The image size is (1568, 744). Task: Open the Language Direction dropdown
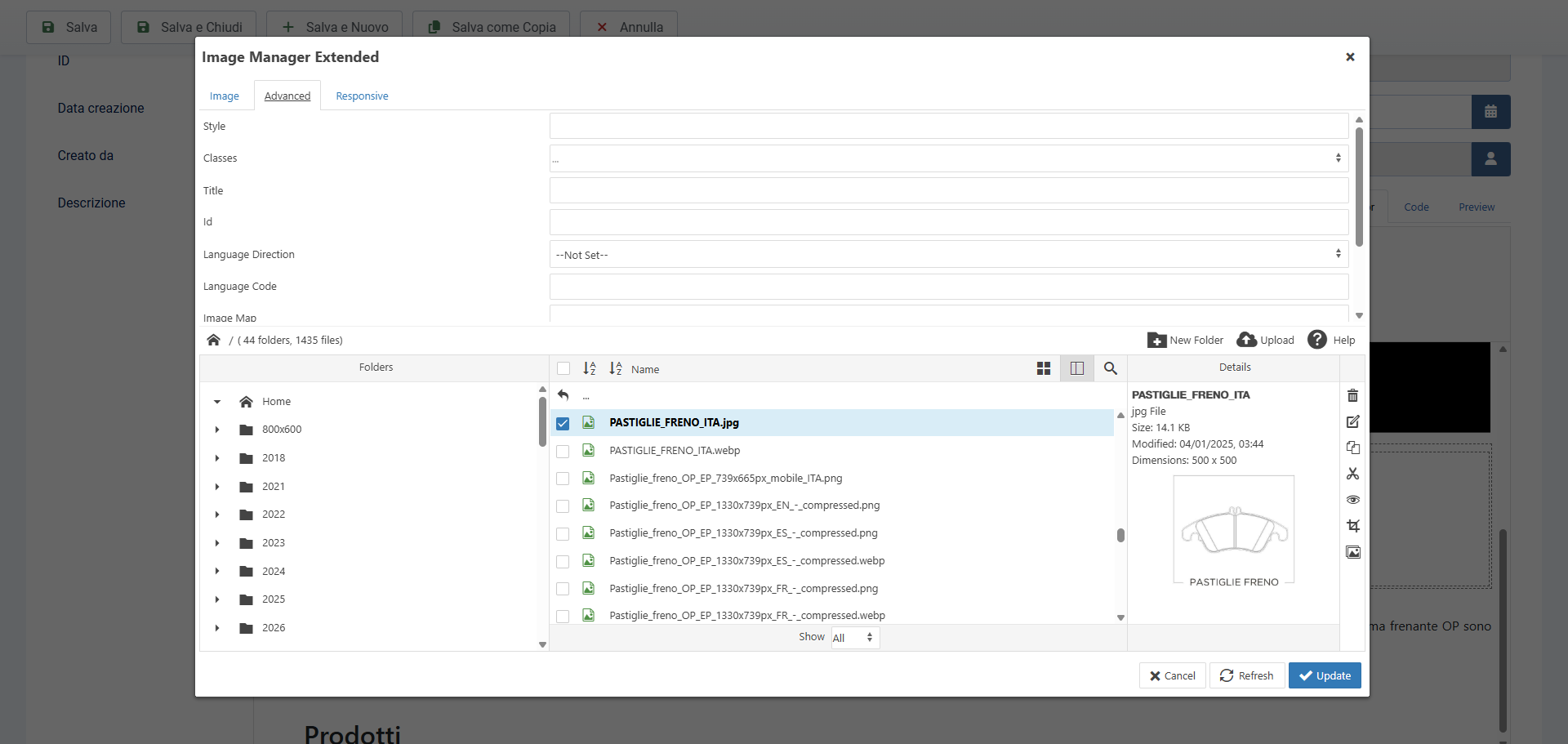[948, 255]
